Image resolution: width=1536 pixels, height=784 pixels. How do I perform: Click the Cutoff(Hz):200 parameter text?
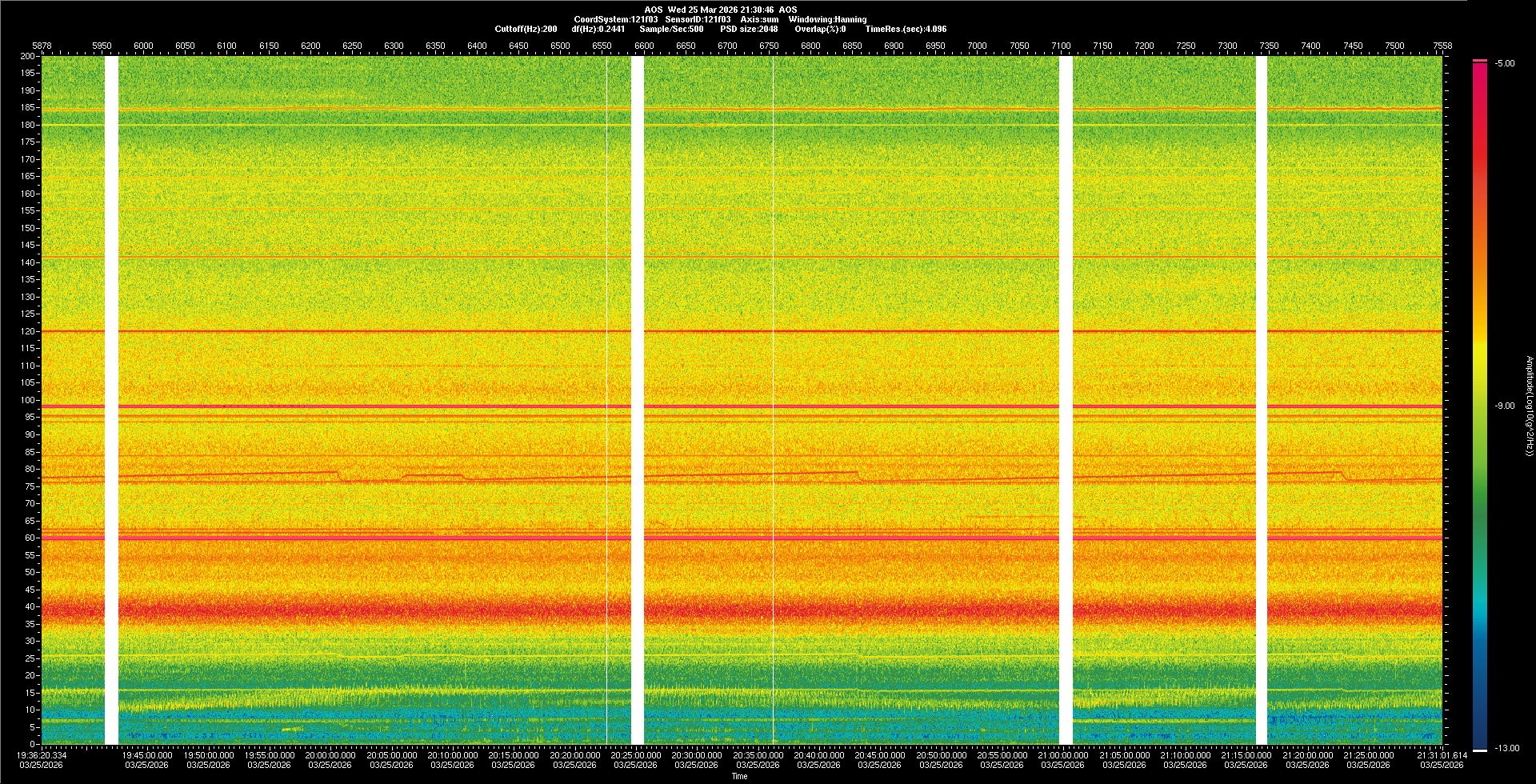[x=526, y=29]
